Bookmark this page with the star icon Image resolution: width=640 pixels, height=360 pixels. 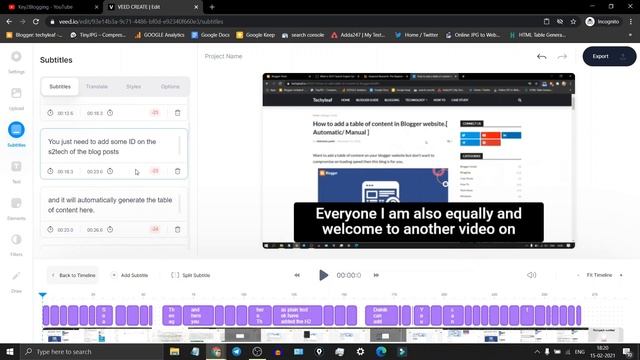coord(573,22)
